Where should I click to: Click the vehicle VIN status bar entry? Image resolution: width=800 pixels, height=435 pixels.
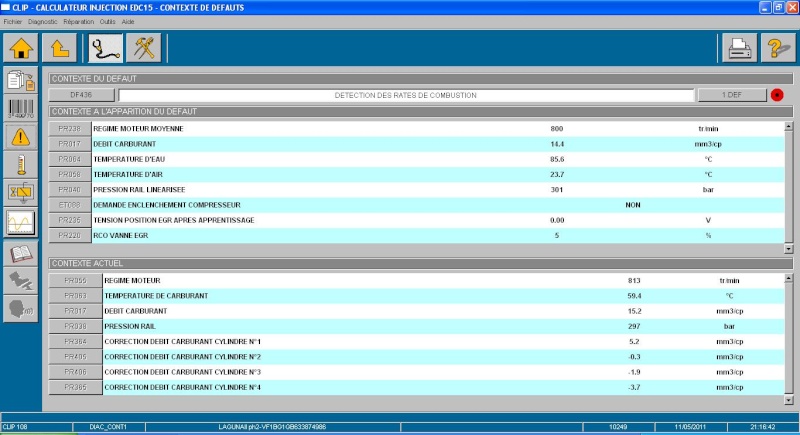(x=272, y=427)
